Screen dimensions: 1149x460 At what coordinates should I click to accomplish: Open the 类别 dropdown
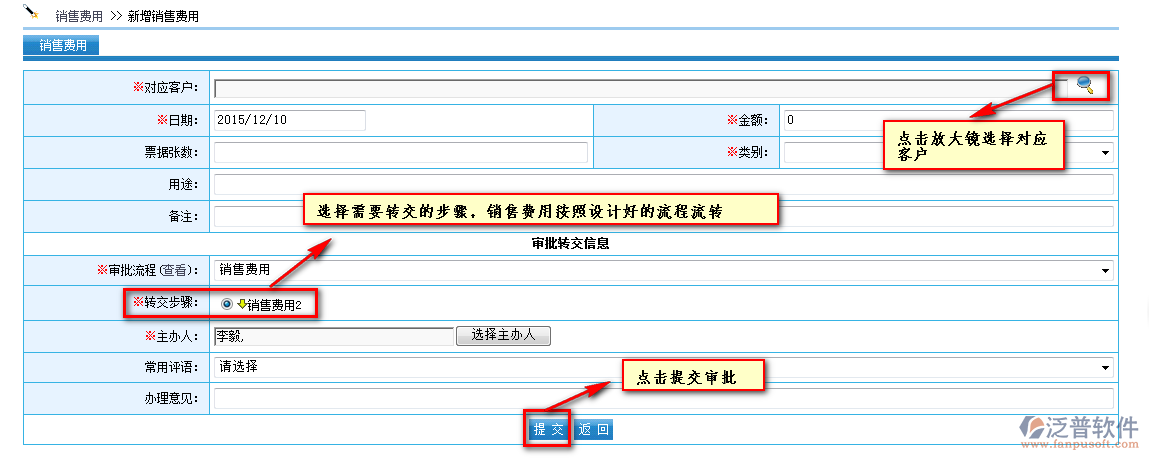click(x=948, y=152)
